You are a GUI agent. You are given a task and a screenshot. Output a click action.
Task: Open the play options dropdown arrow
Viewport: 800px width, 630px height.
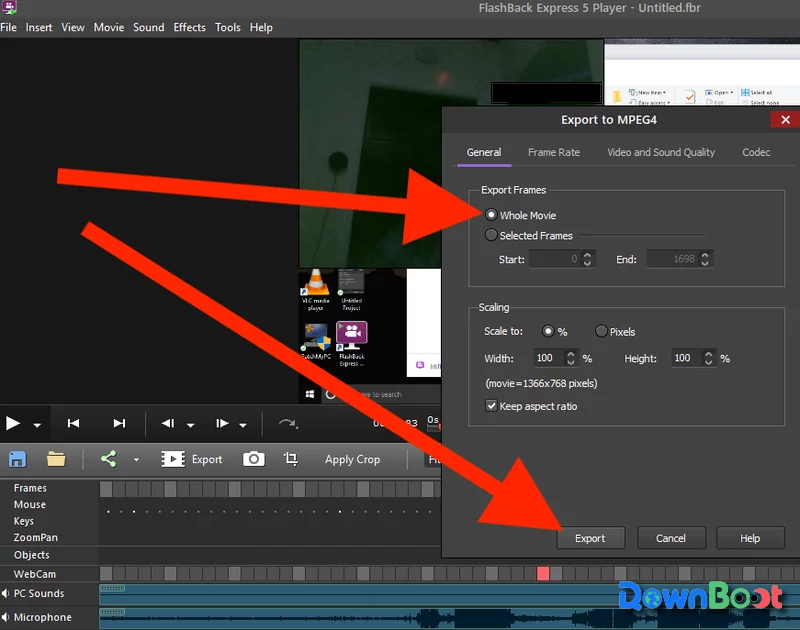(x=37, y=424)
